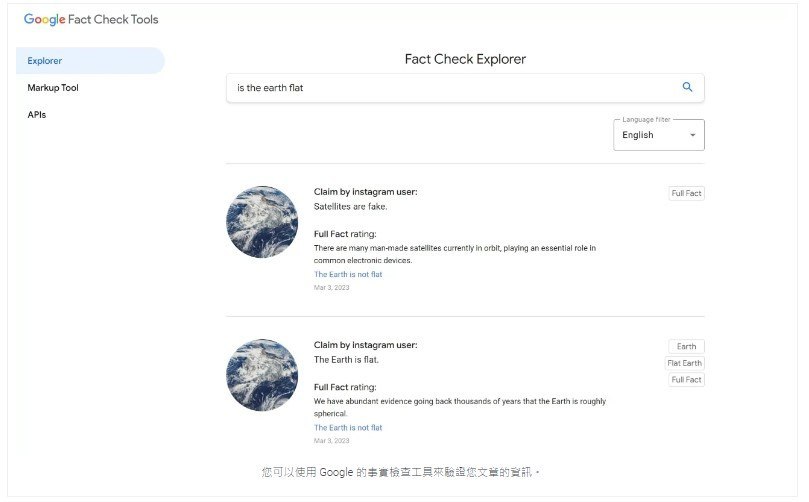Click the Earth tag on second result
This screenshot has width=809, height=502.
click(686, 346)
